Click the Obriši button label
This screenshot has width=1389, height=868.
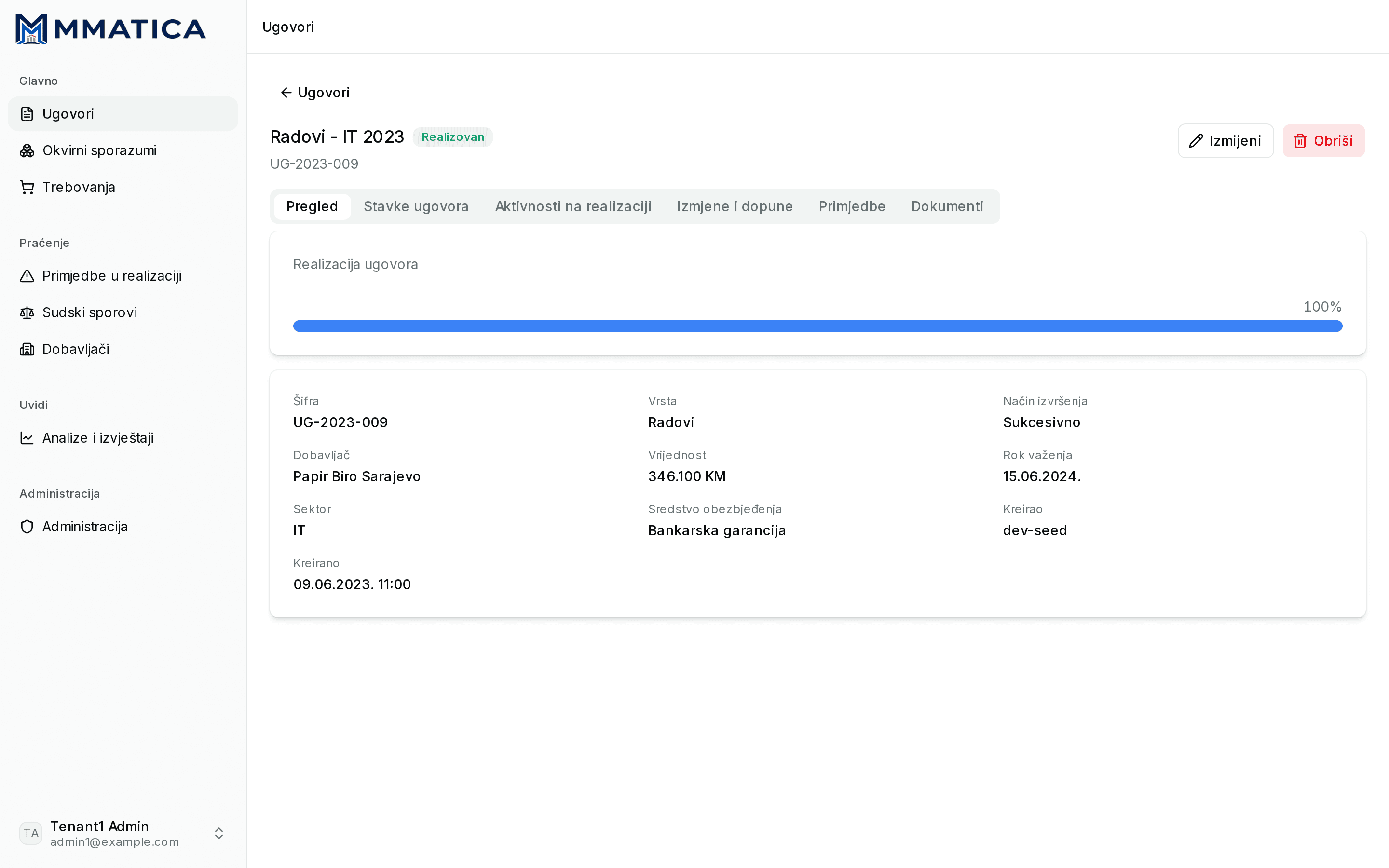[x=1333, y=141]
